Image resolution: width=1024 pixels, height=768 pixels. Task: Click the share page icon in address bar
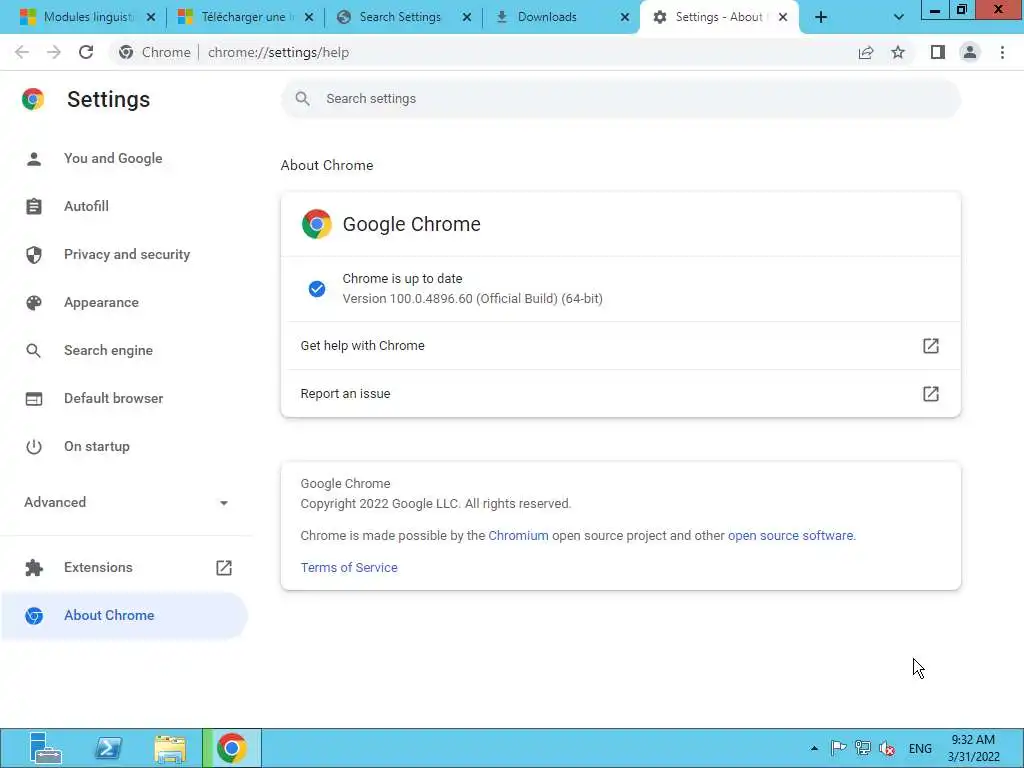click(x=866, y=52)
